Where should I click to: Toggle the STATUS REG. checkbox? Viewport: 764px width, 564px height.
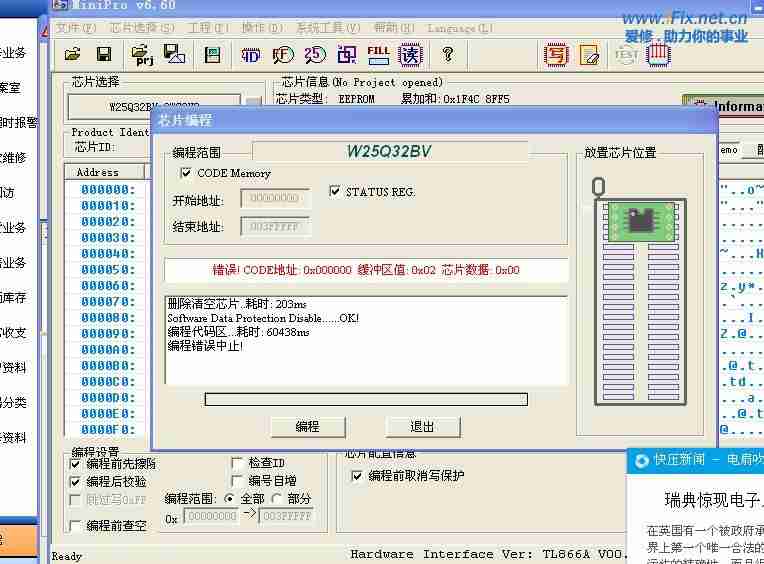(335, 192)
